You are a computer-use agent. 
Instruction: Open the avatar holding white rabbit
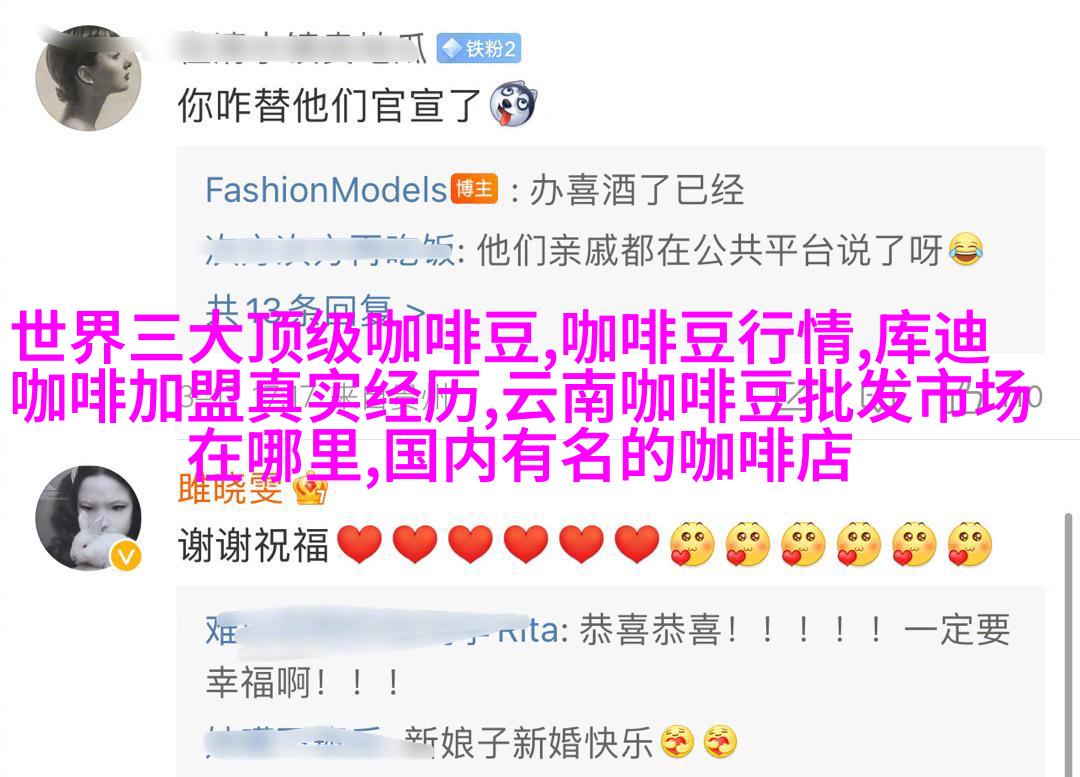[89, 518]
